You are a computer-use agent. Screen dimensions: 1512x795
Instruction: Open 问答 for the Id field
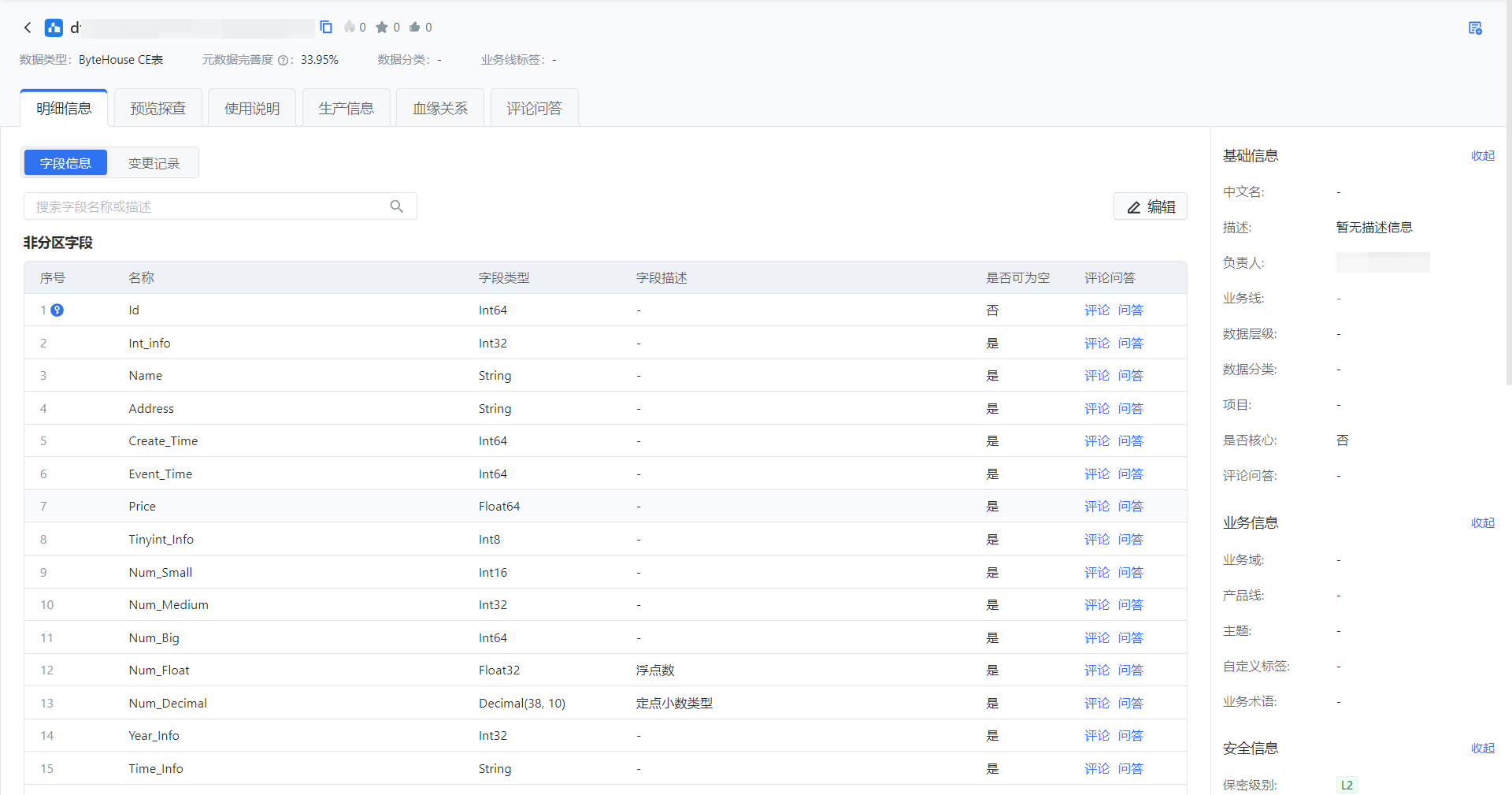[1131, 310]
